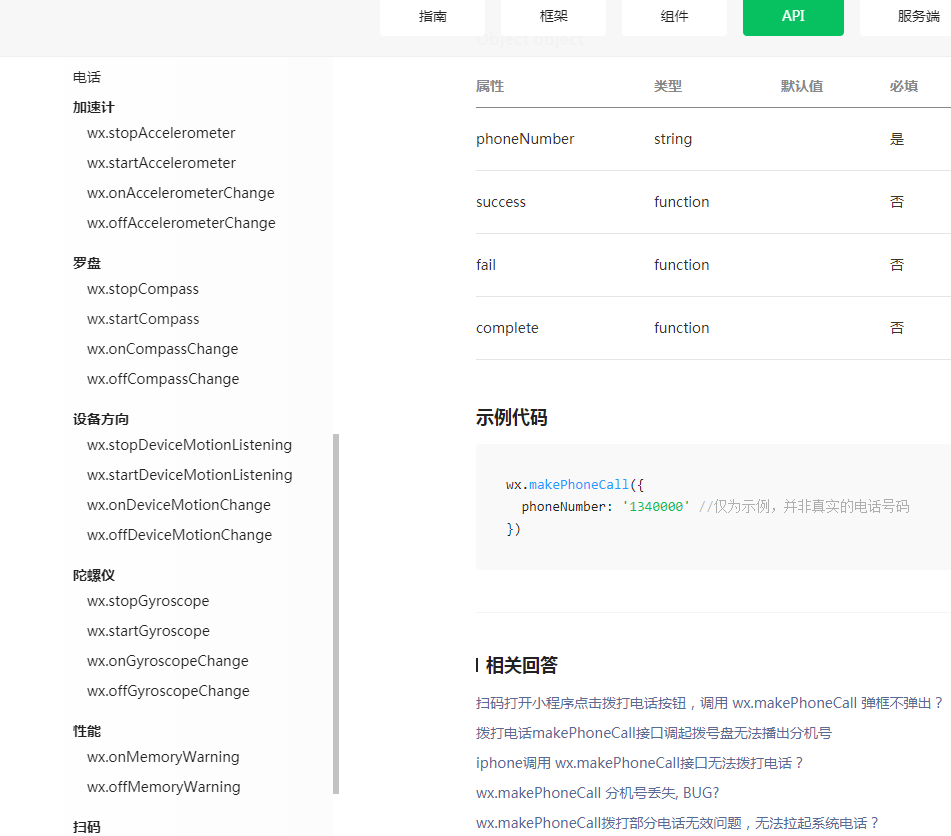Open wx.startGyroscope in sidebar
The height and width of the screenshot is (836, 951).
(x=148, y=630)
